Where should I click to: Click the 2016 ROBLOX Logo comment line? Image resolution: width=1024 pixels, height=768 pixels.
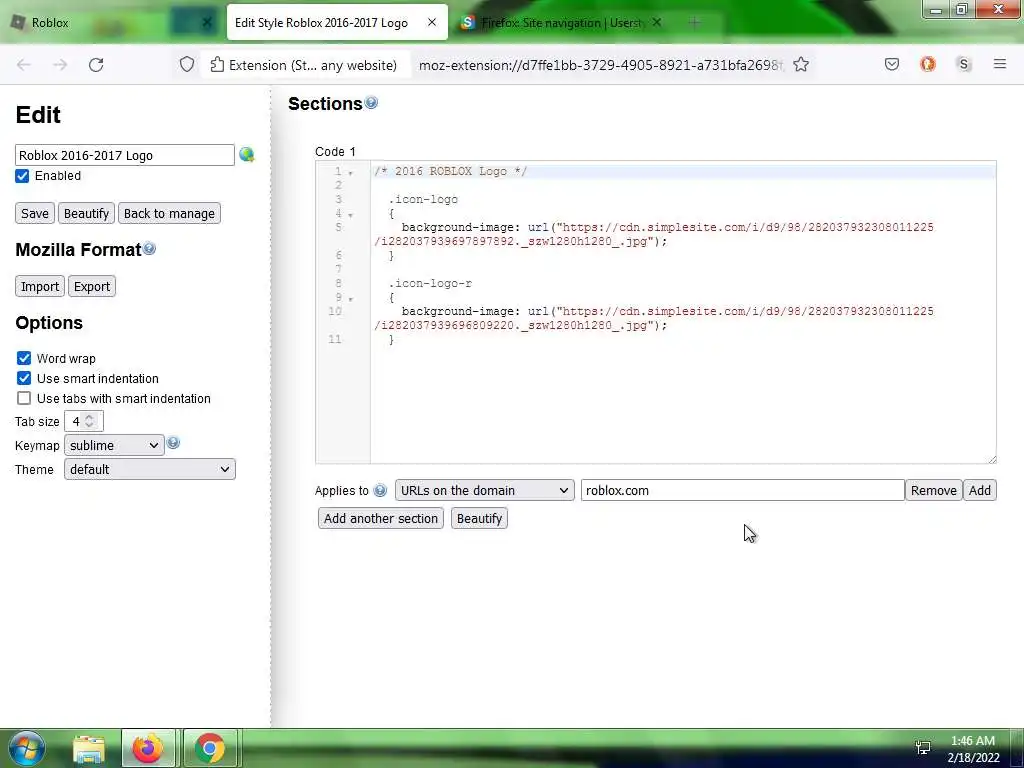[450, 171]
